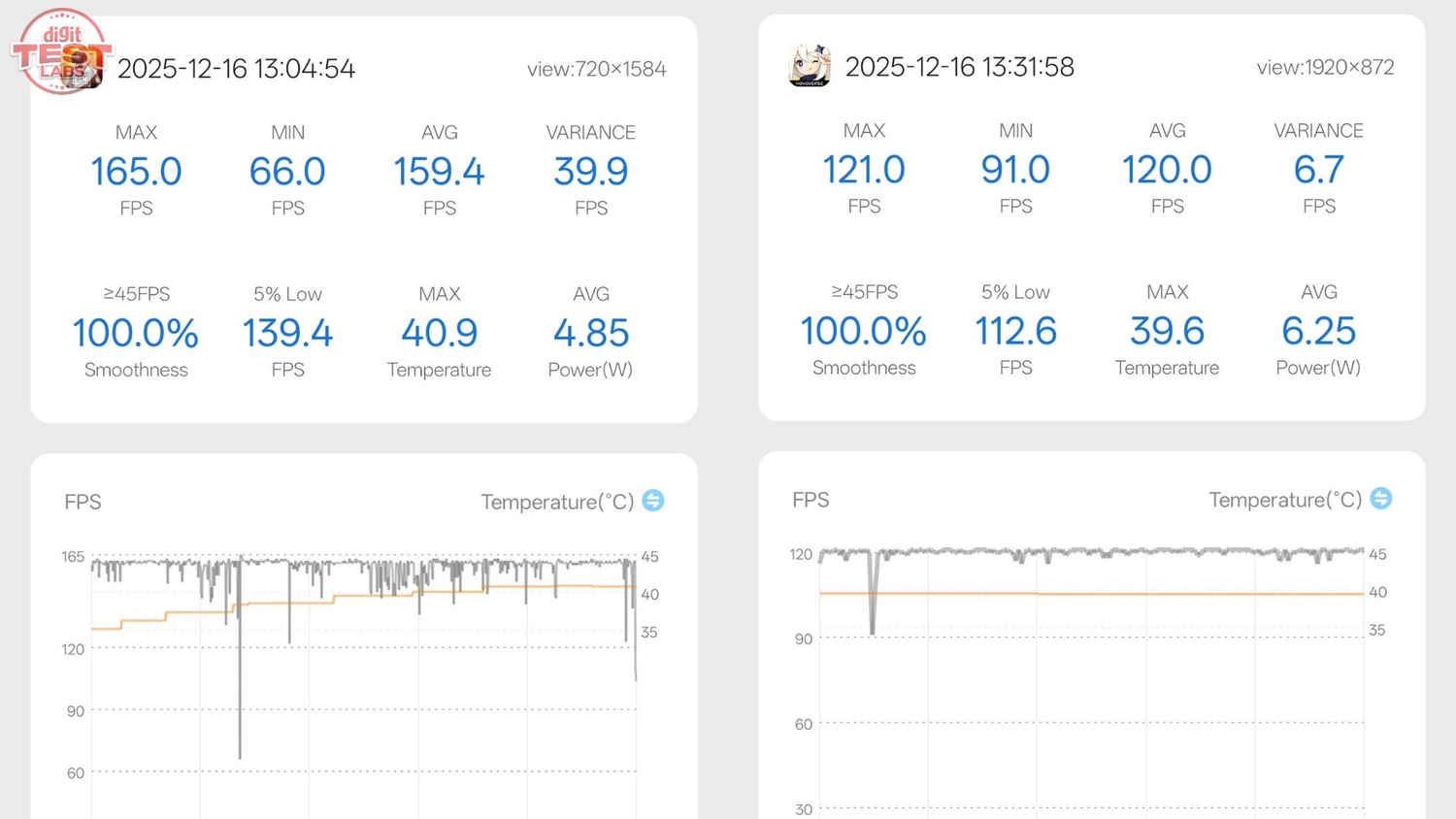Click the 121.0 MAX FPS value
Image resolution: width=1456 pixels, height=819 pixels.
864,170
